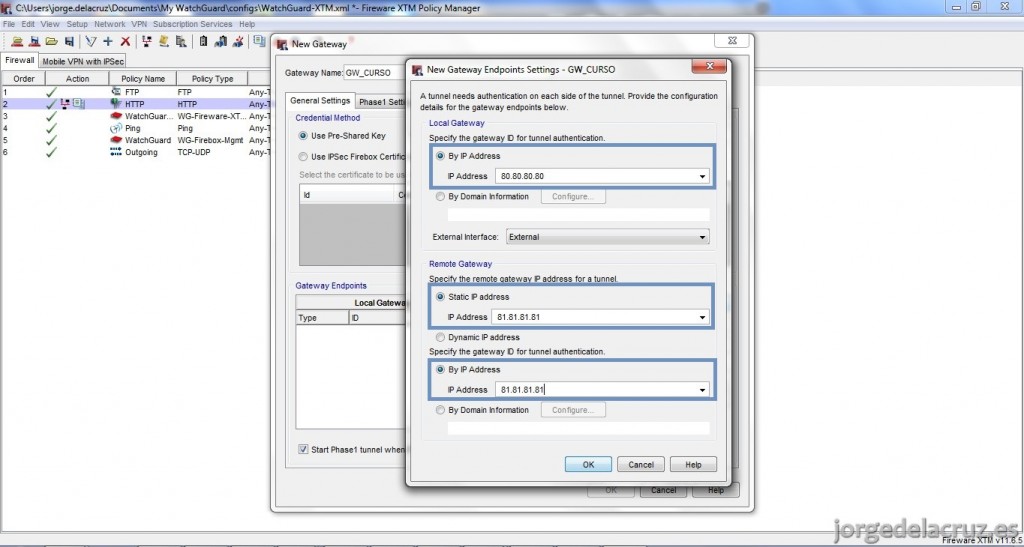Open the Setup menu
The image size is (1024, 547).
click(77, 24)
